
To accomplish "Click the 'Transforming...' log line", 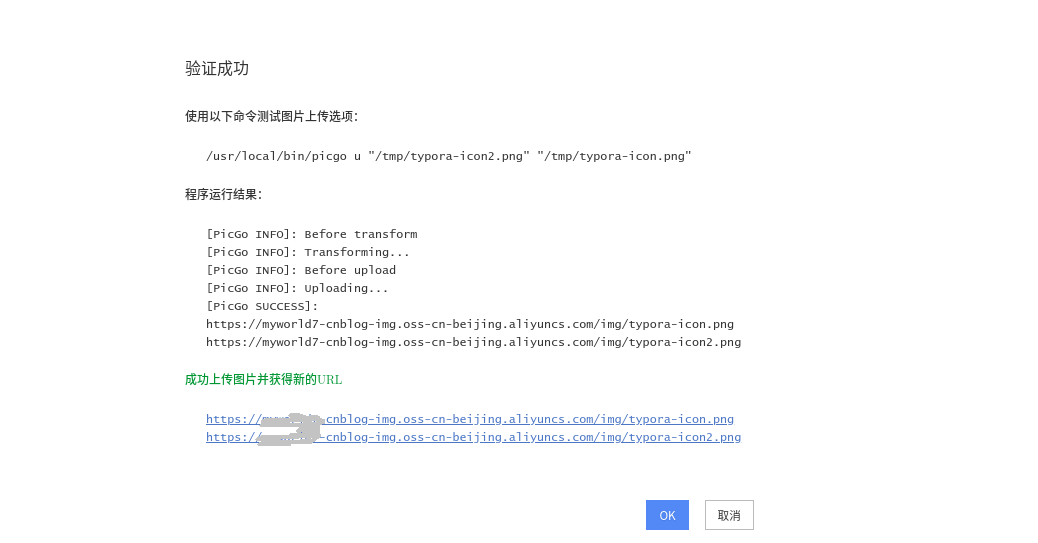I will pos(308,252).
